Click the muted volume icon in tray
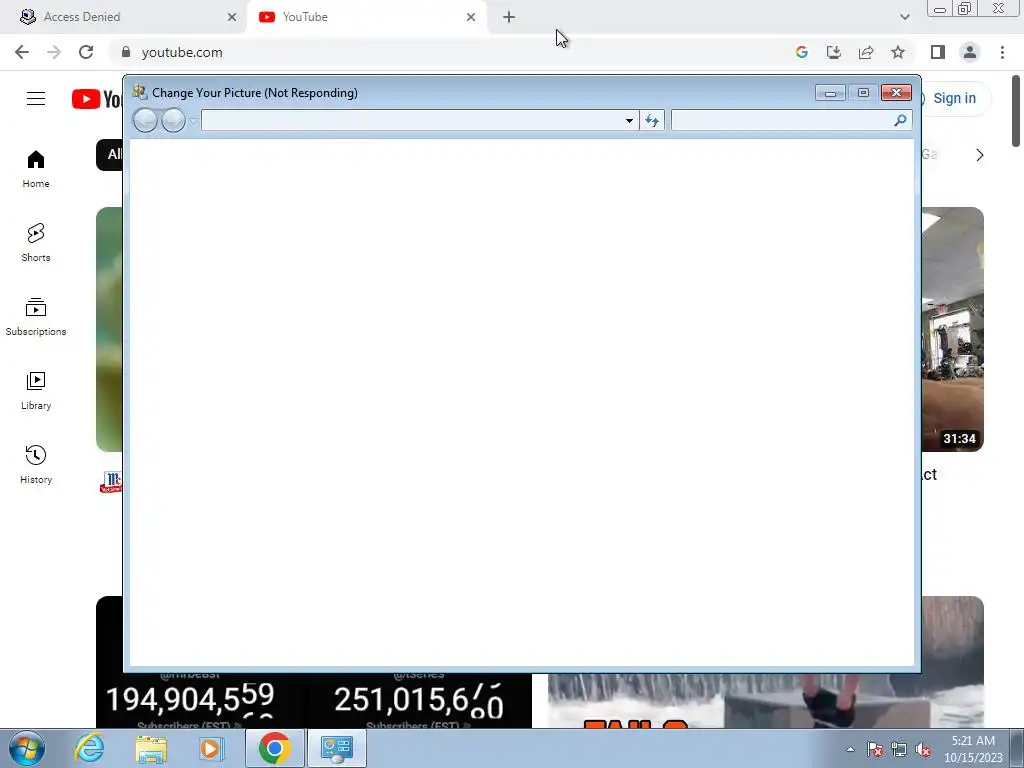This screenshot has height=768, width=1024. click(x=923, y=749)
